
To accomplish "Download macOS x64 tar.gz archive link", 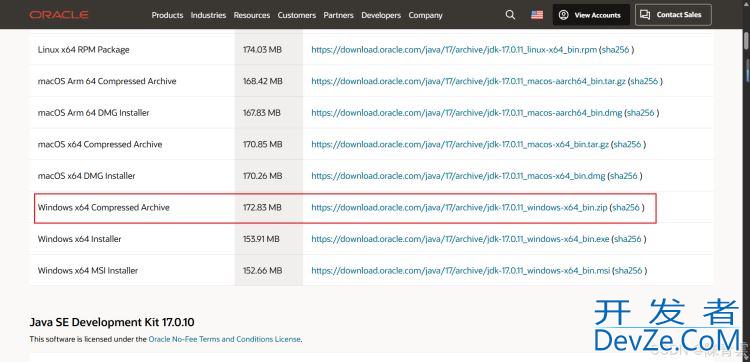I will [460, 144].
